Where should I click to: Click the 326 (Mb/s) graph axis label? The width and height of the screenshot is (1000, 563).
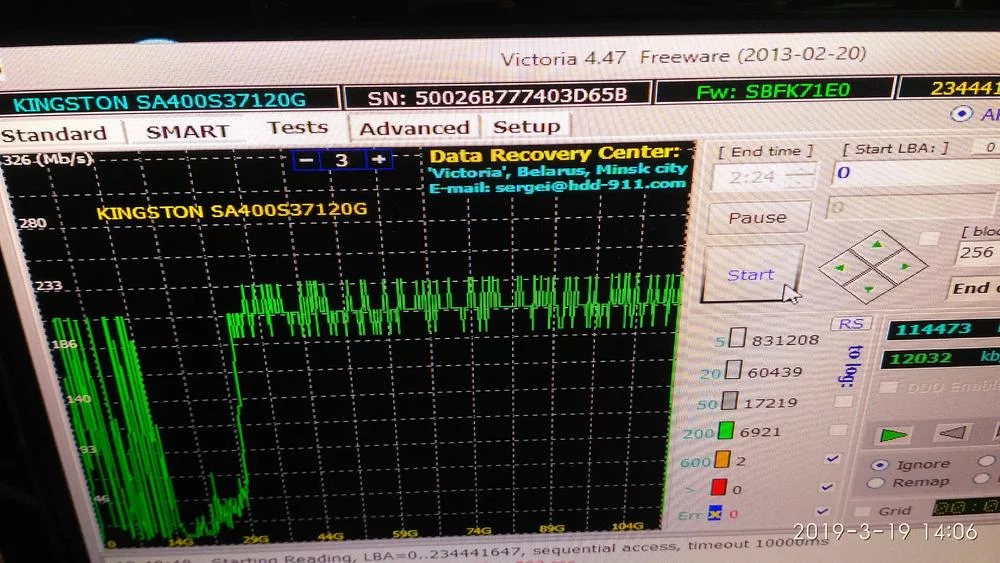coord(47,159)
